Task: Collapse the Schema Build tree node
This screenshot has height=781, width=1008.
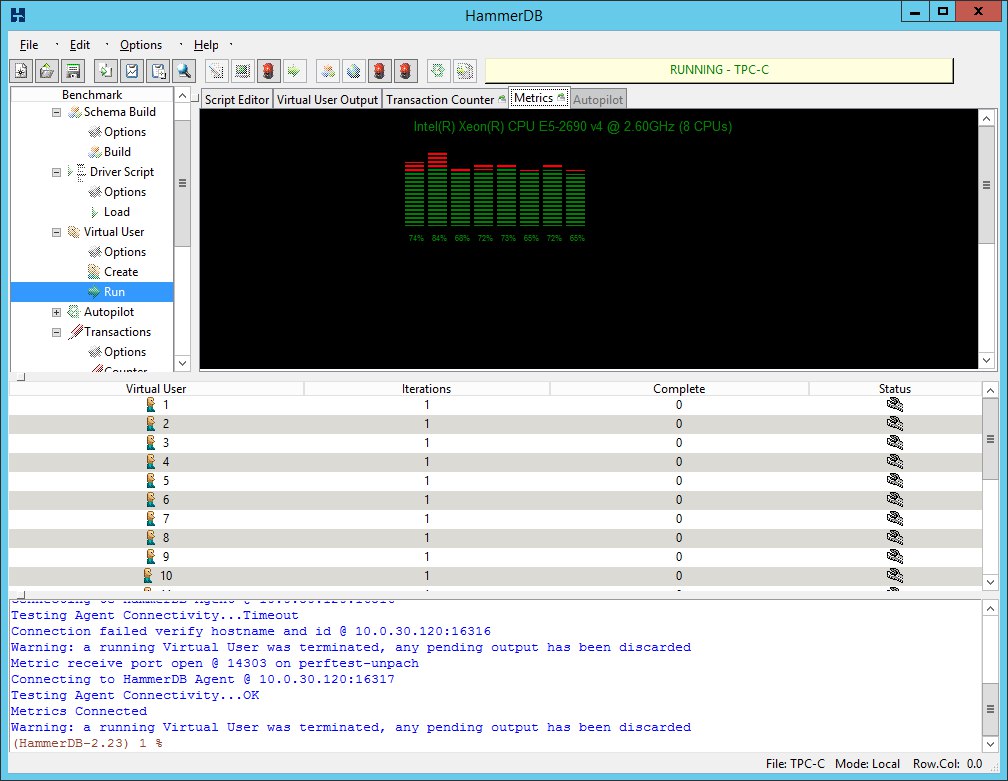Action: click(x=57, y=112)
